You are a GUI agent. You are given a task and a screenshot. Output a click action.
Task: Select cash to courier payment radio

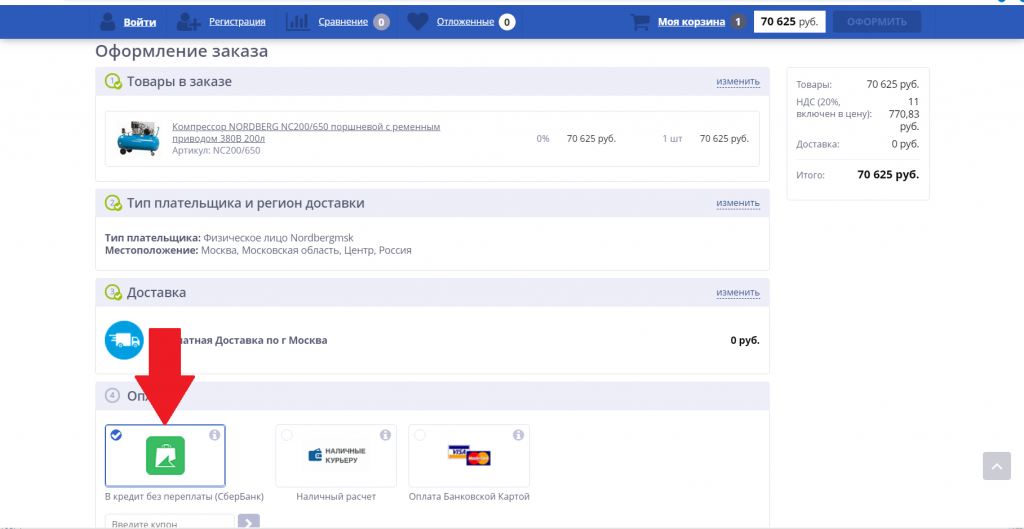(286, 435)
